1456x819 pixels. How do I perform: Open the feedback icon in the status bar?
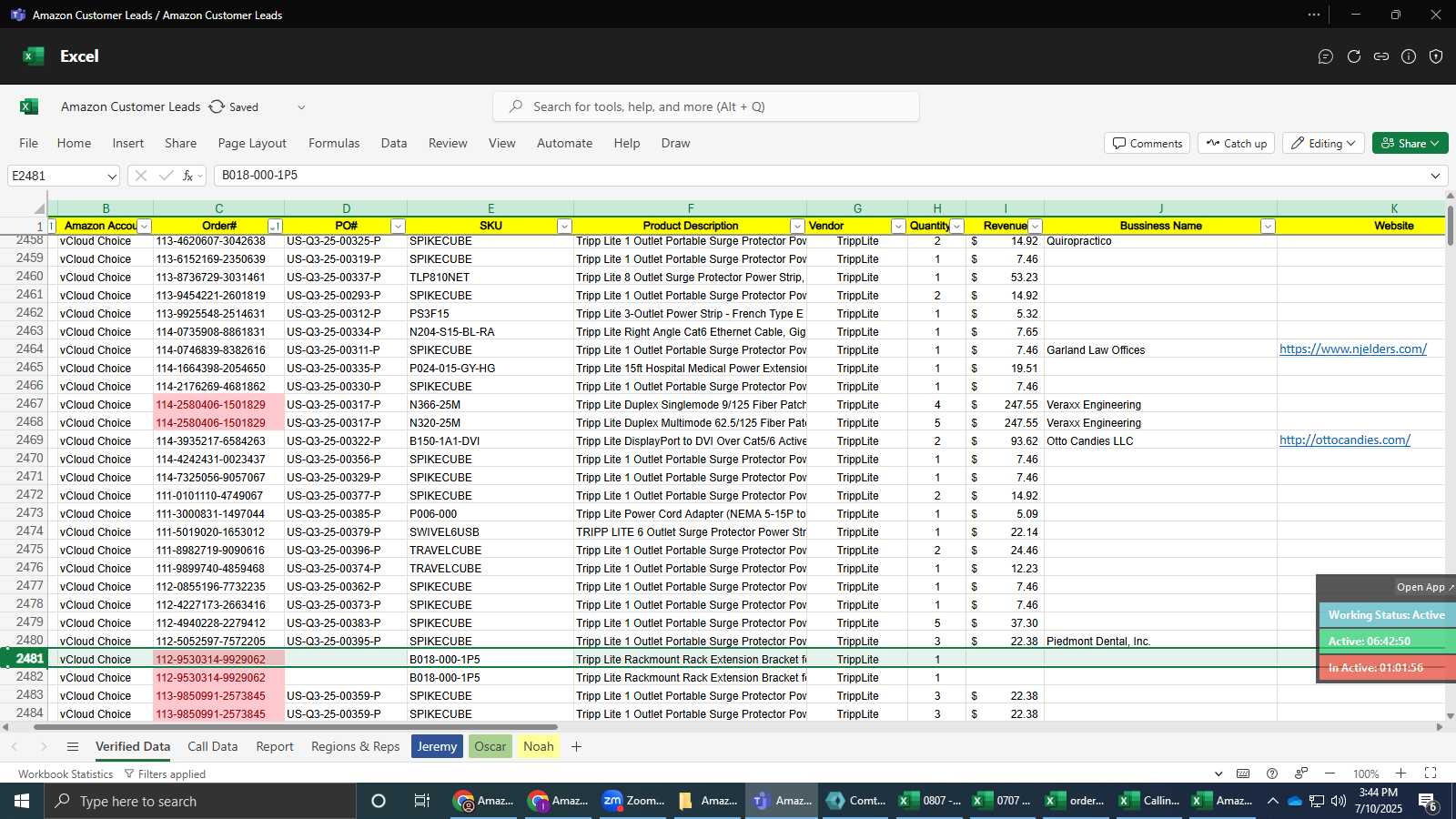point(1301,773)
